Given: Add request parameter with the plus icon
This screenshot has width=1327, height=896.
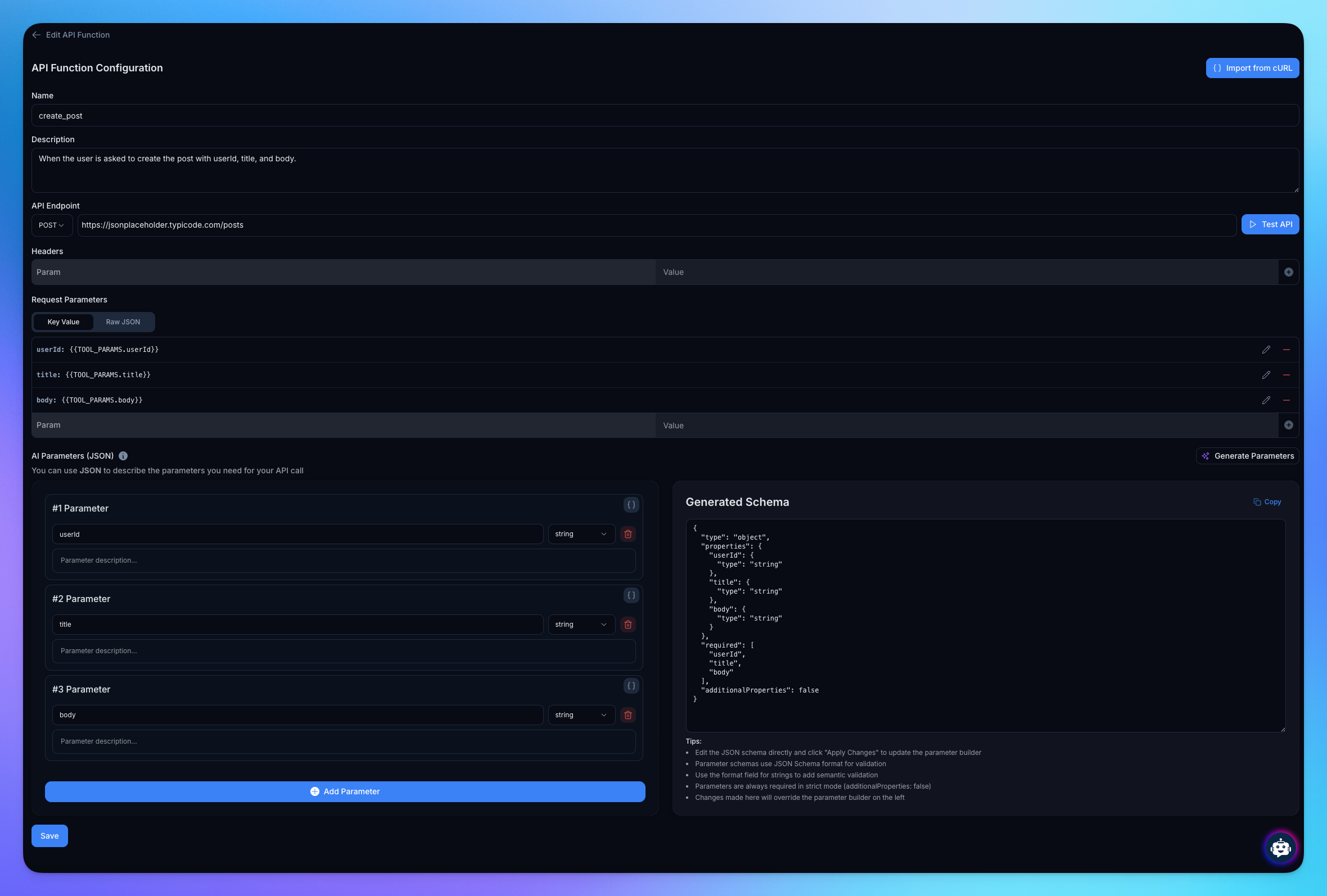Looking at the screenshot, I should point(1288,425).
